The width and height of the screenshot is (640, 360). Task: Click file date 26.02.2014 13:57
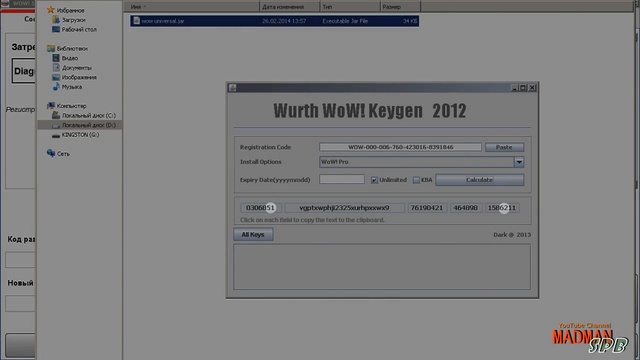(x=284, y=21)
